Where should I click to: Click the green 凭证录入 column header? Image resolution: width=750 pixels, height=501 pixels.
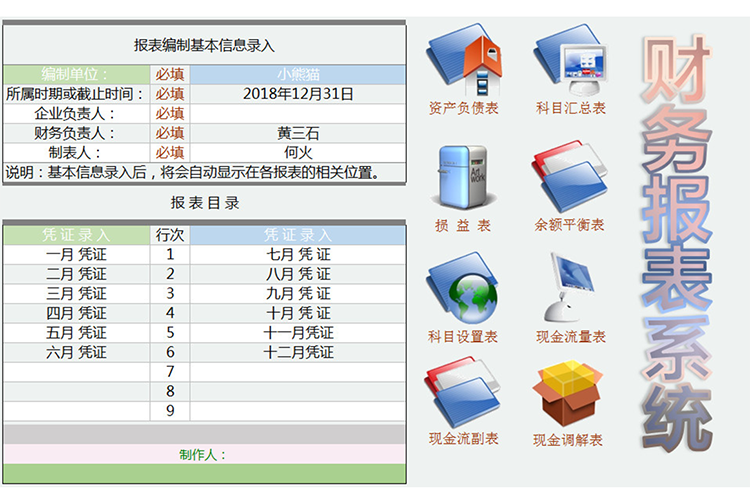pos(76,235)
